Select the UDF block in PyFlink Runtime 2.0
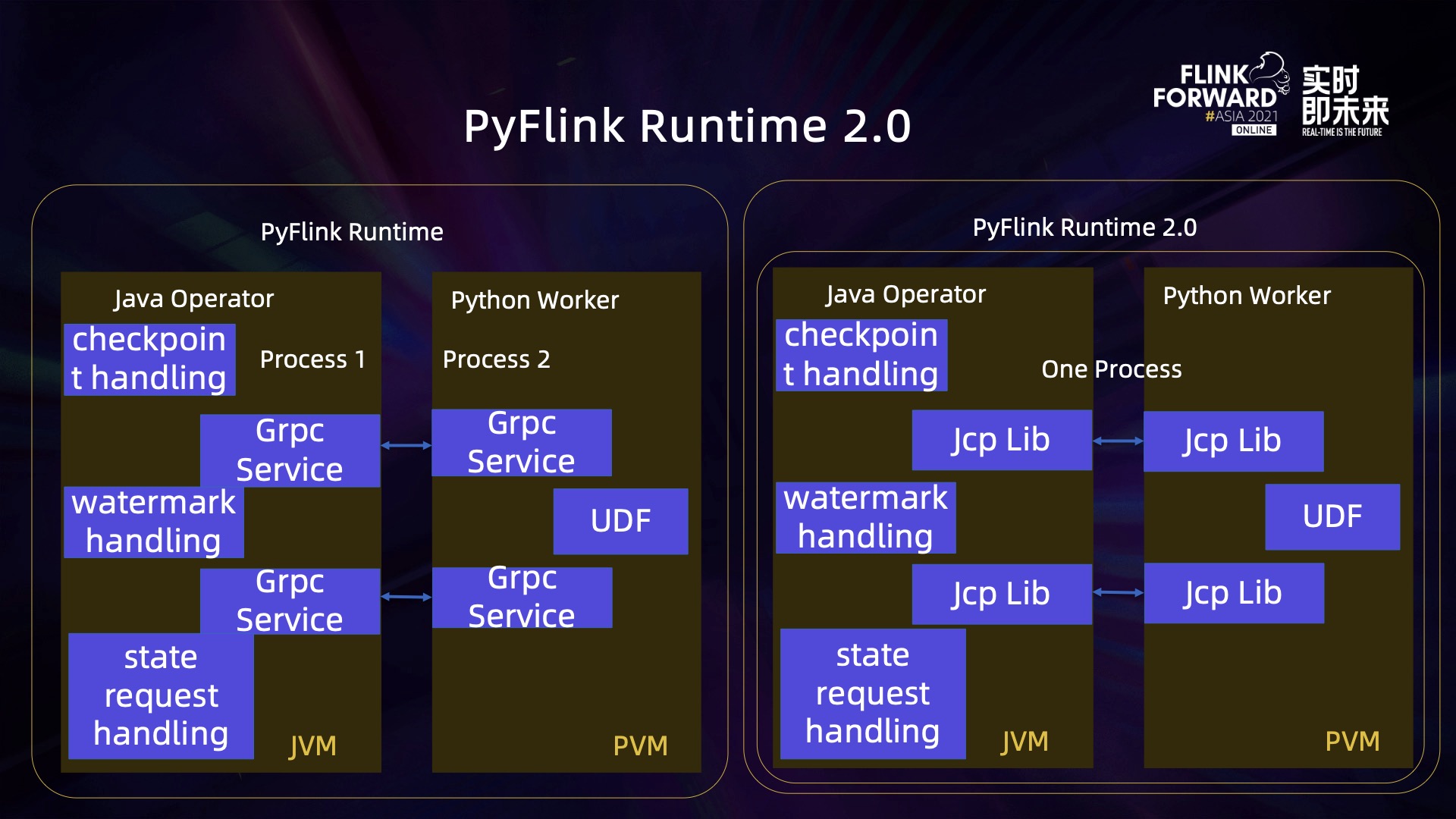Viewport: 1456px width, 819px height. tap(1332, 516)
